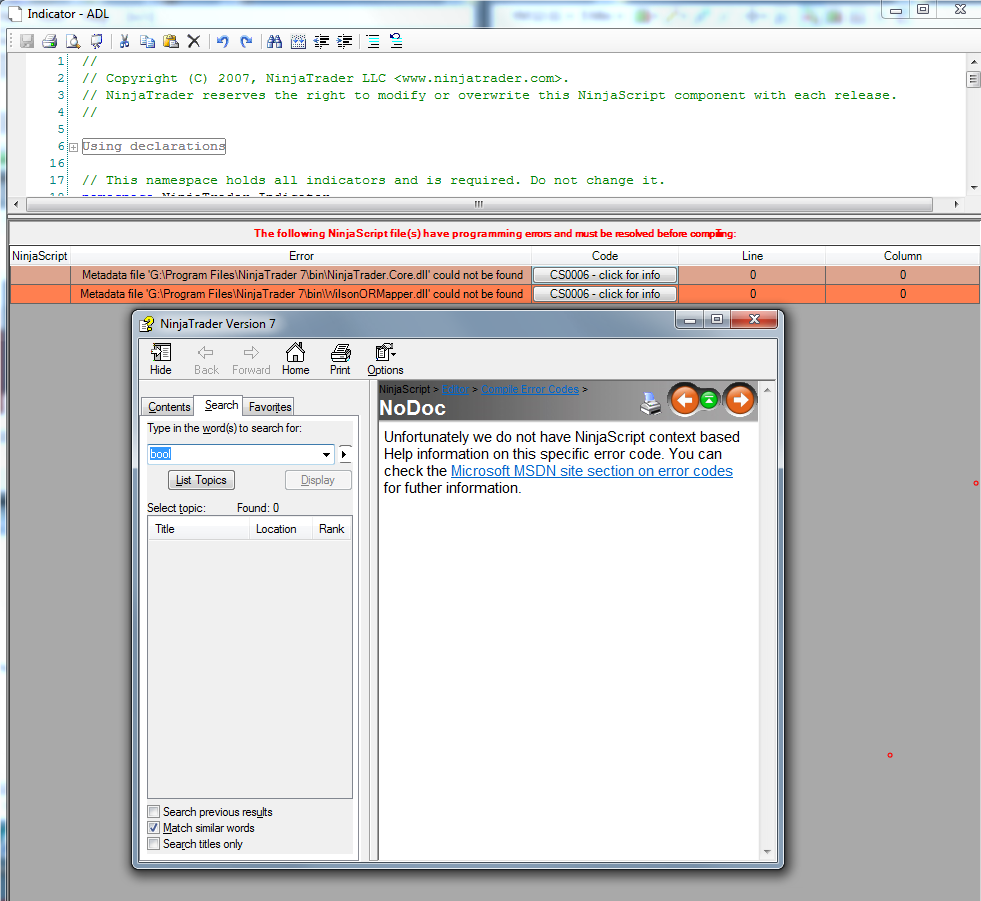This screenshot has height=901, width=981.
Task: Expand the Using declarations code region
Action: (x=73, y=148)
